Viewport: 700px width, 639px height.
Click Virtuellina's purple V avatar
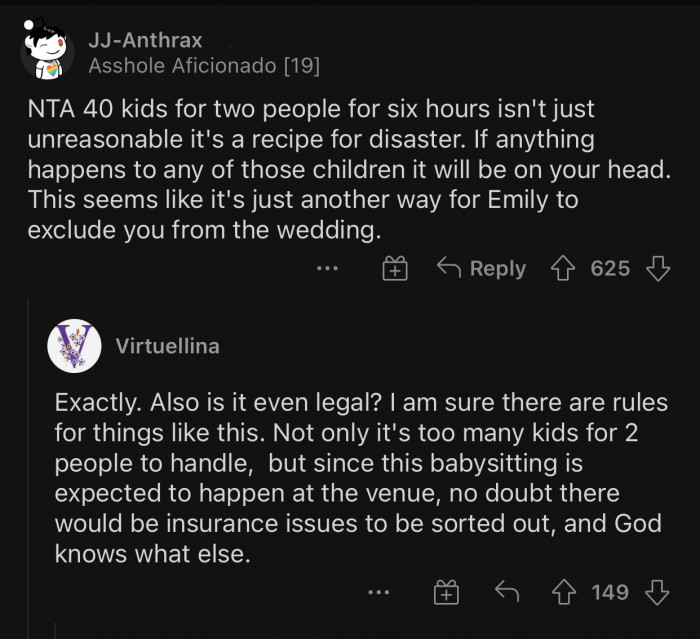[x=74, y=346]
